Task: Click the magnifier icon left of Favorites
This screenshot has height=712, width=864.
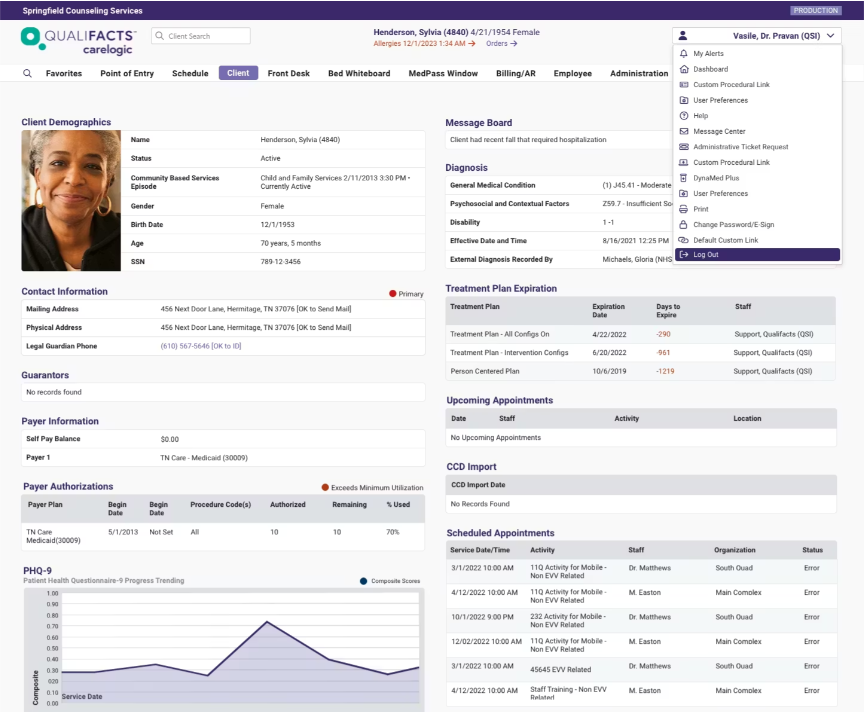Action: [27, 74]
